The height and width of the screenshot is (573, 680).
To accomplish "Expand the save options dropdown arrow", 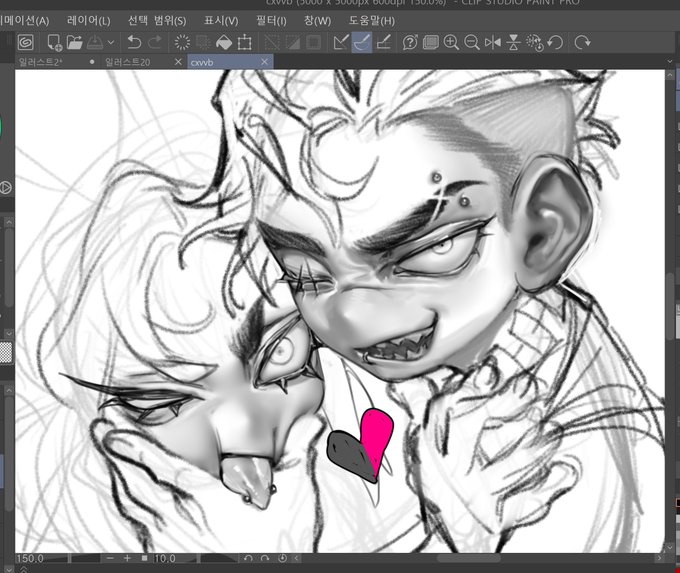I will 111,43.
